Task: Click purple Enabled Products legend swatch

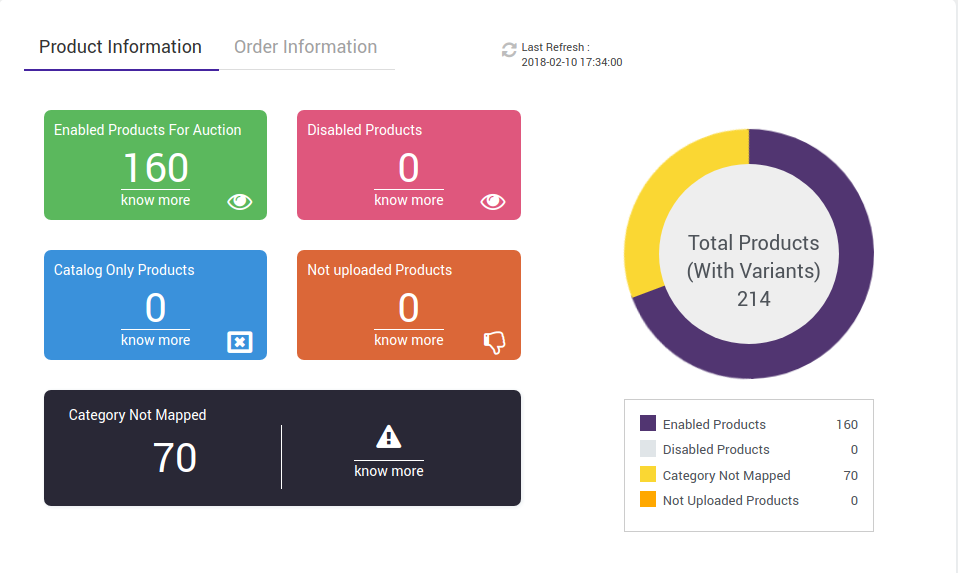Action: tap(647, 424)
